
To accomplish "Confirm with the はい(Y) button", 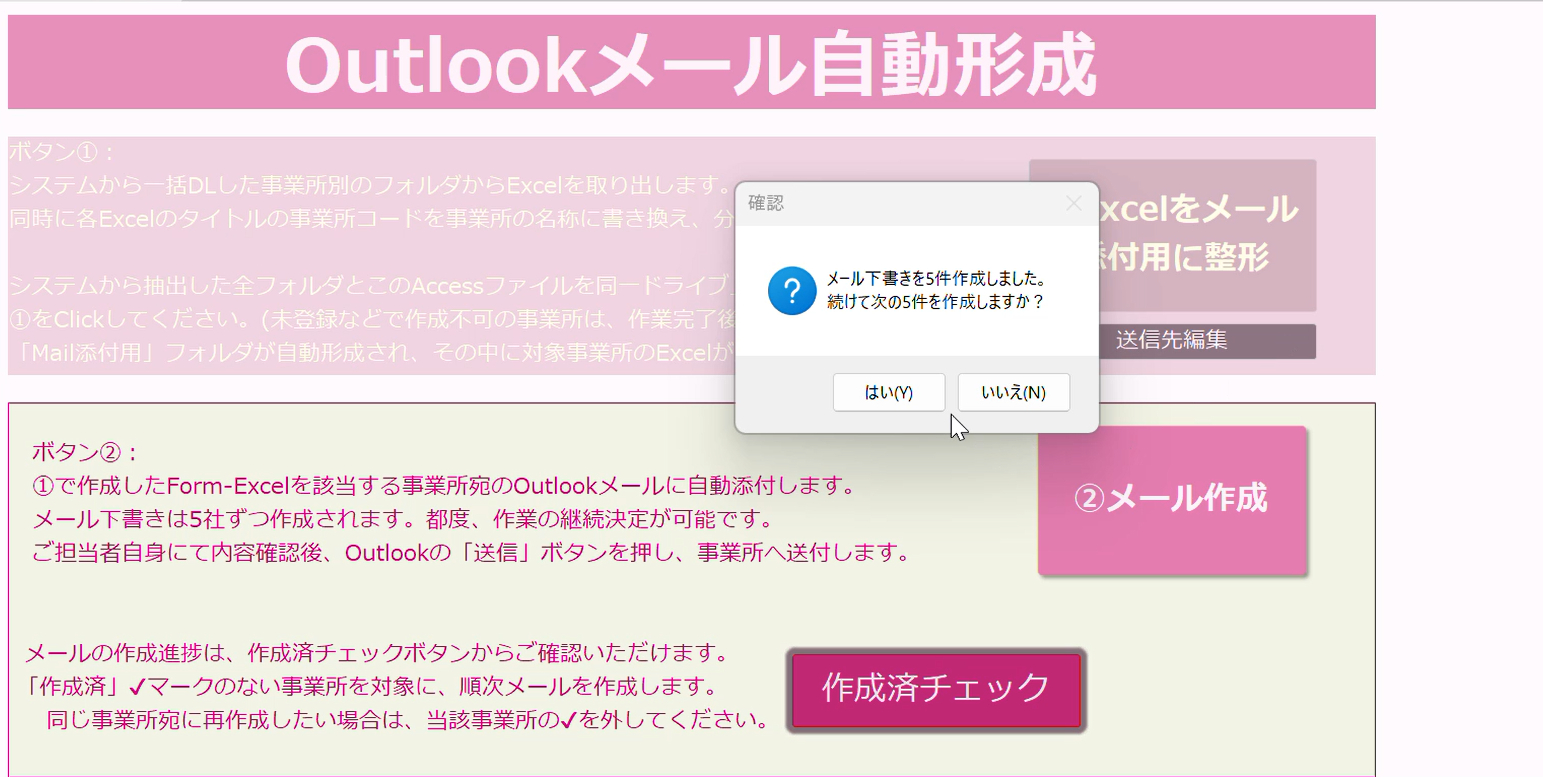I will coord(889,392).
